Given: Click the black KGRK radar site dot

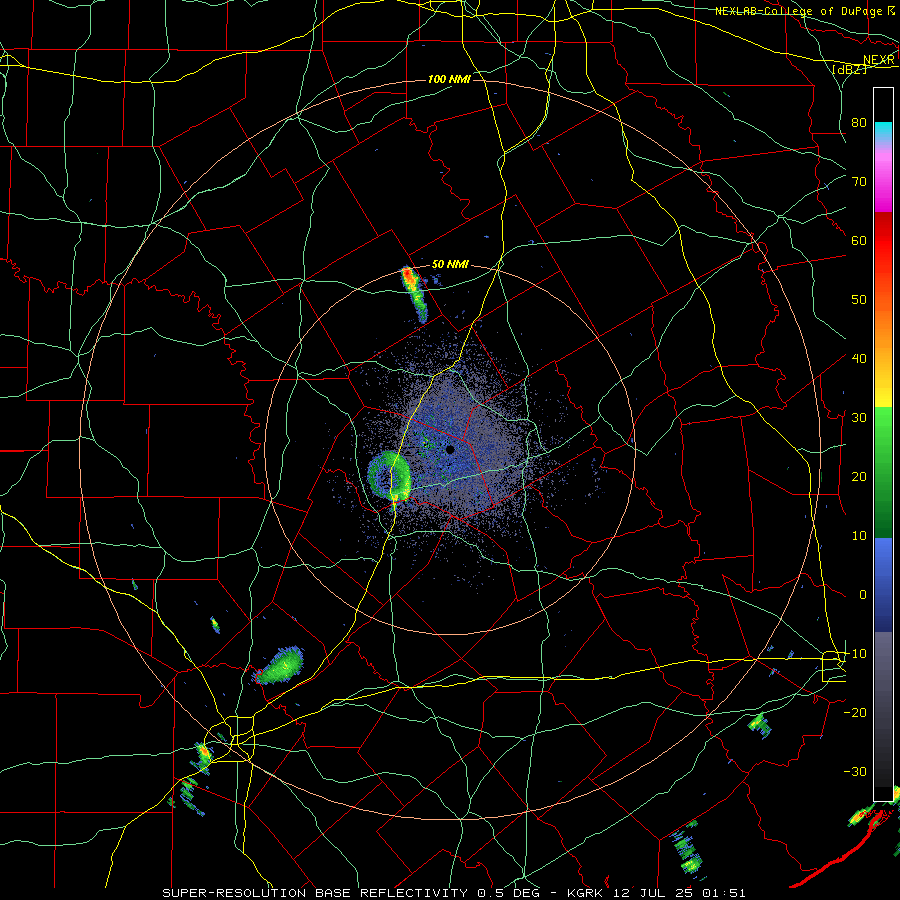Looking at the screenshot, I should [x=450, y=449].
